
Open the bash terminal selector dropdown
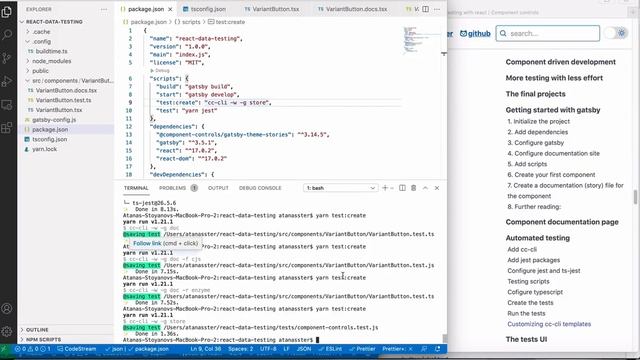coord(340,188)
